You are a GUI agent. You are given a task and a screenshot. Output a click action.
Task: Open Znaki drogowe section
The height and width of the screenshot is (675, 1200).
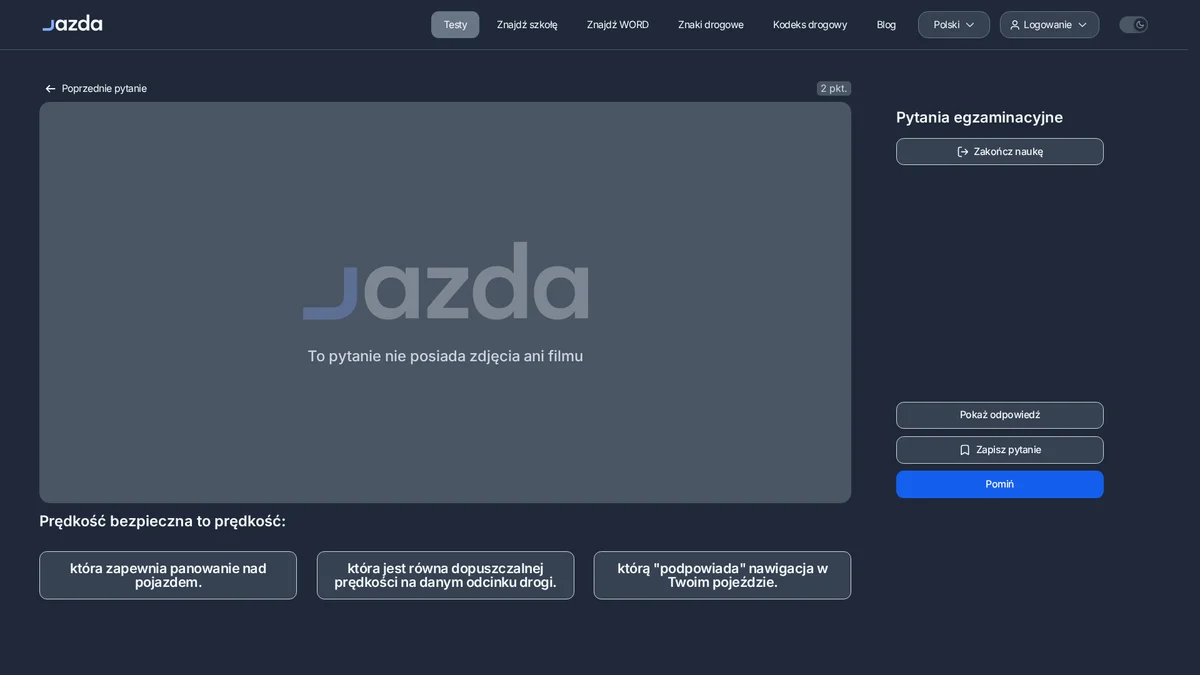tap(711, 25)
